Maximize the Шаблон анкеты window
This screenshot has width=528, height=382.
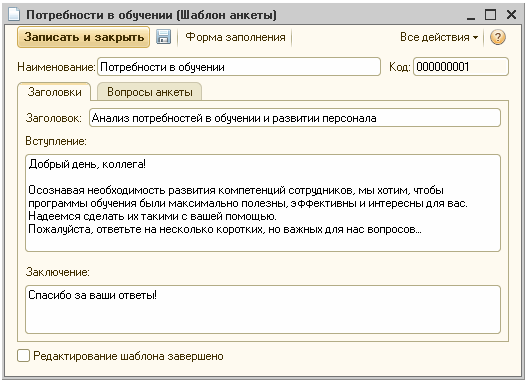click(490, 15)
